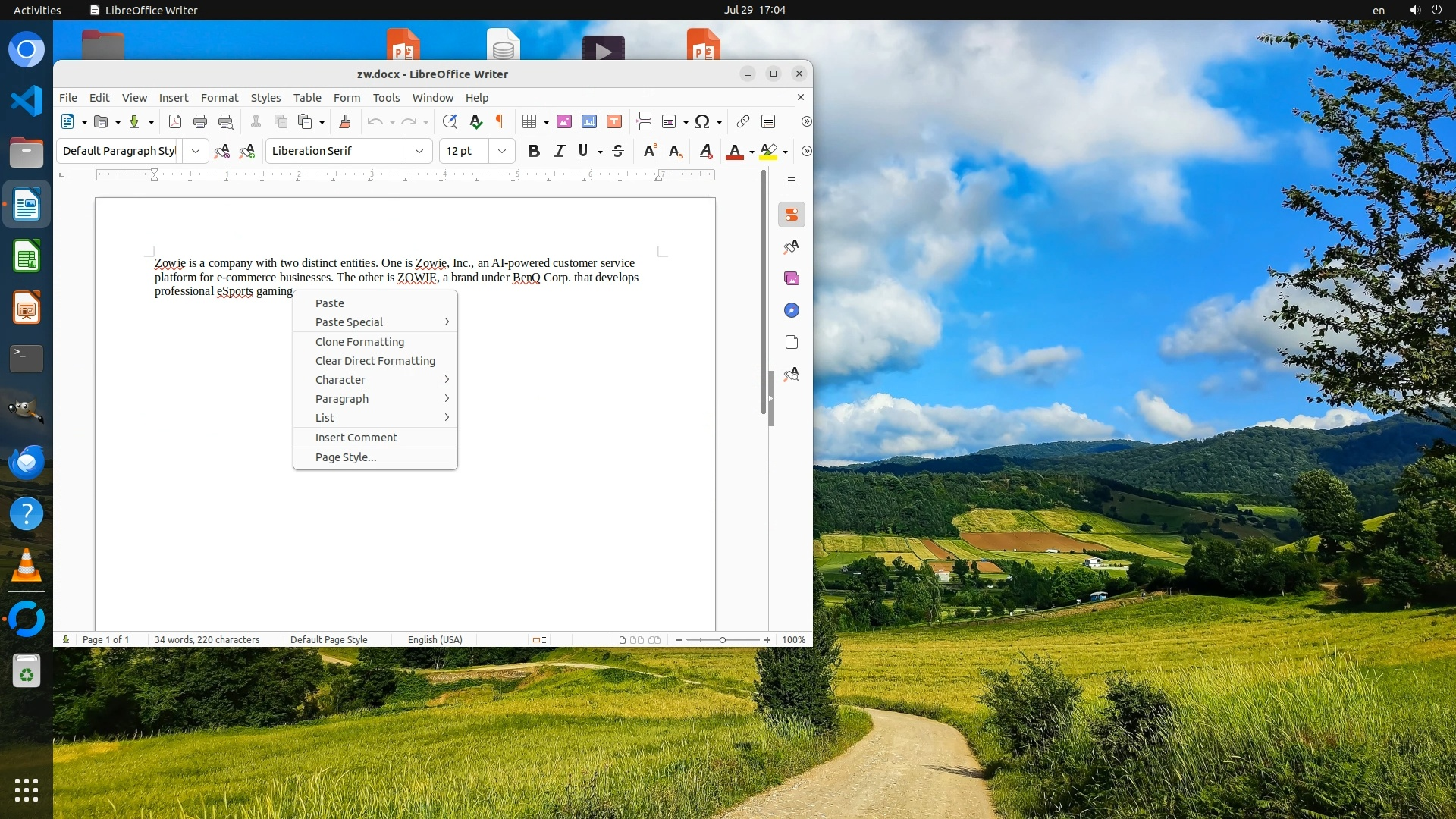Open the sidebar Navigator compass icon
Viewport: 1456px width, 819px height.
792,310
